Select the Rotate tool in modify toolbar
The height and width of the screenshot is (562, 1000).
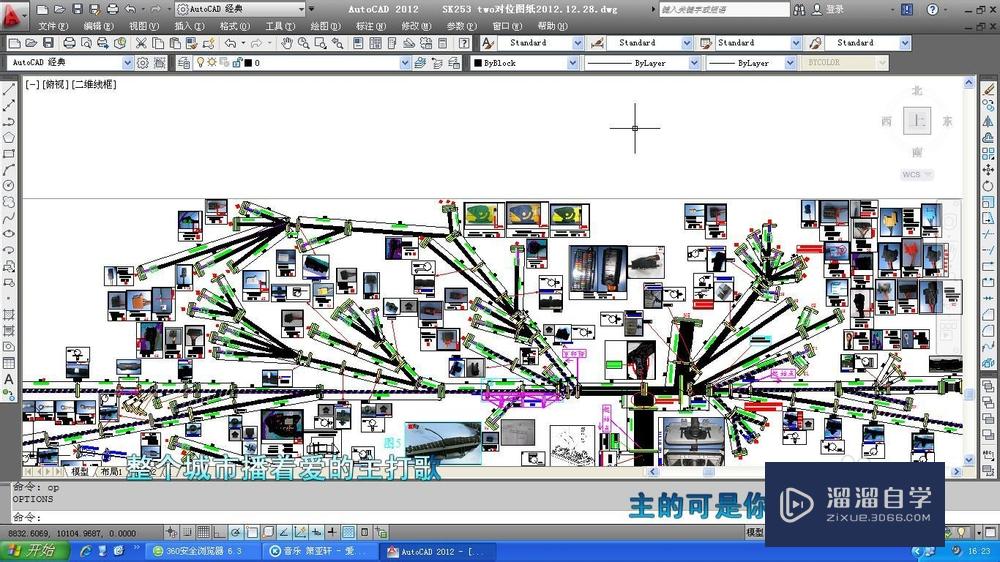pos(988,186)
